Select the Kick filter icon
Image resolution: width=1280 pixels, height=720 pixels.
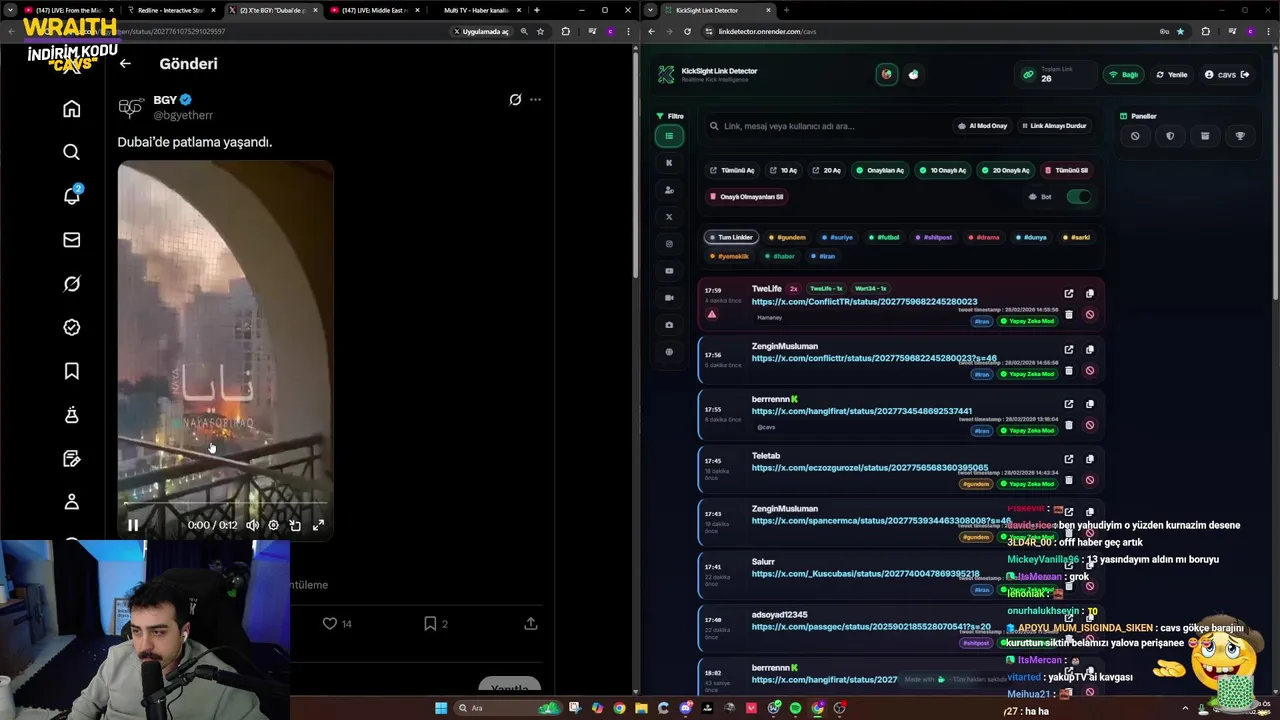[x=669, y=163]
